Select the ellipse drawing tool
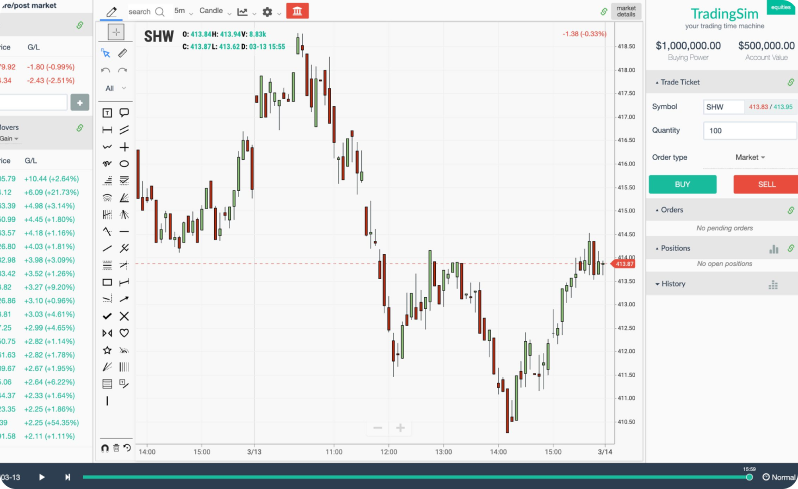The image size is (798, 489). coord(124,164)
